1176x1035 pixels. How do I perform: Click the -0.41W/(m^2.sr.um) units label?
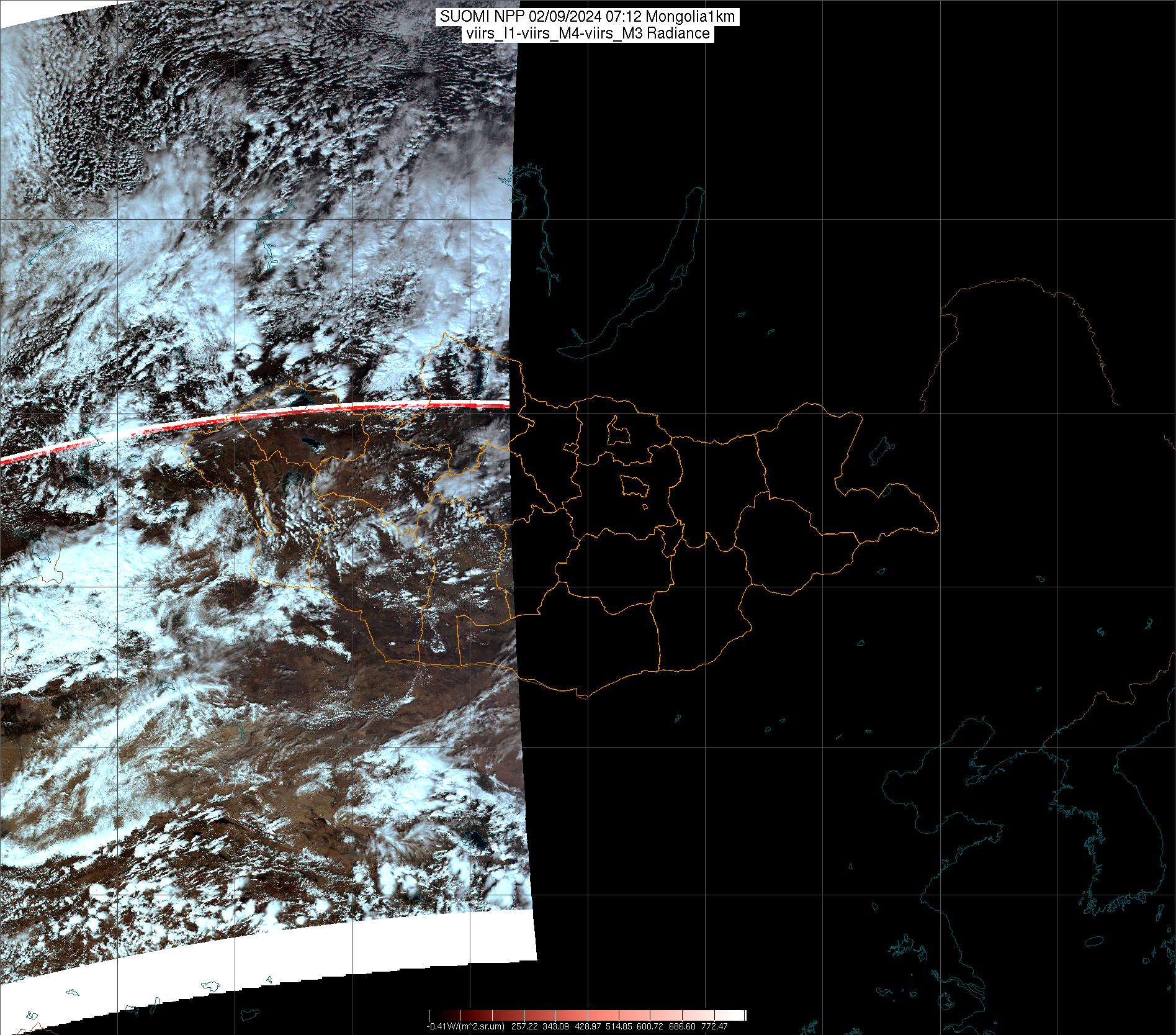point(465,1026)
